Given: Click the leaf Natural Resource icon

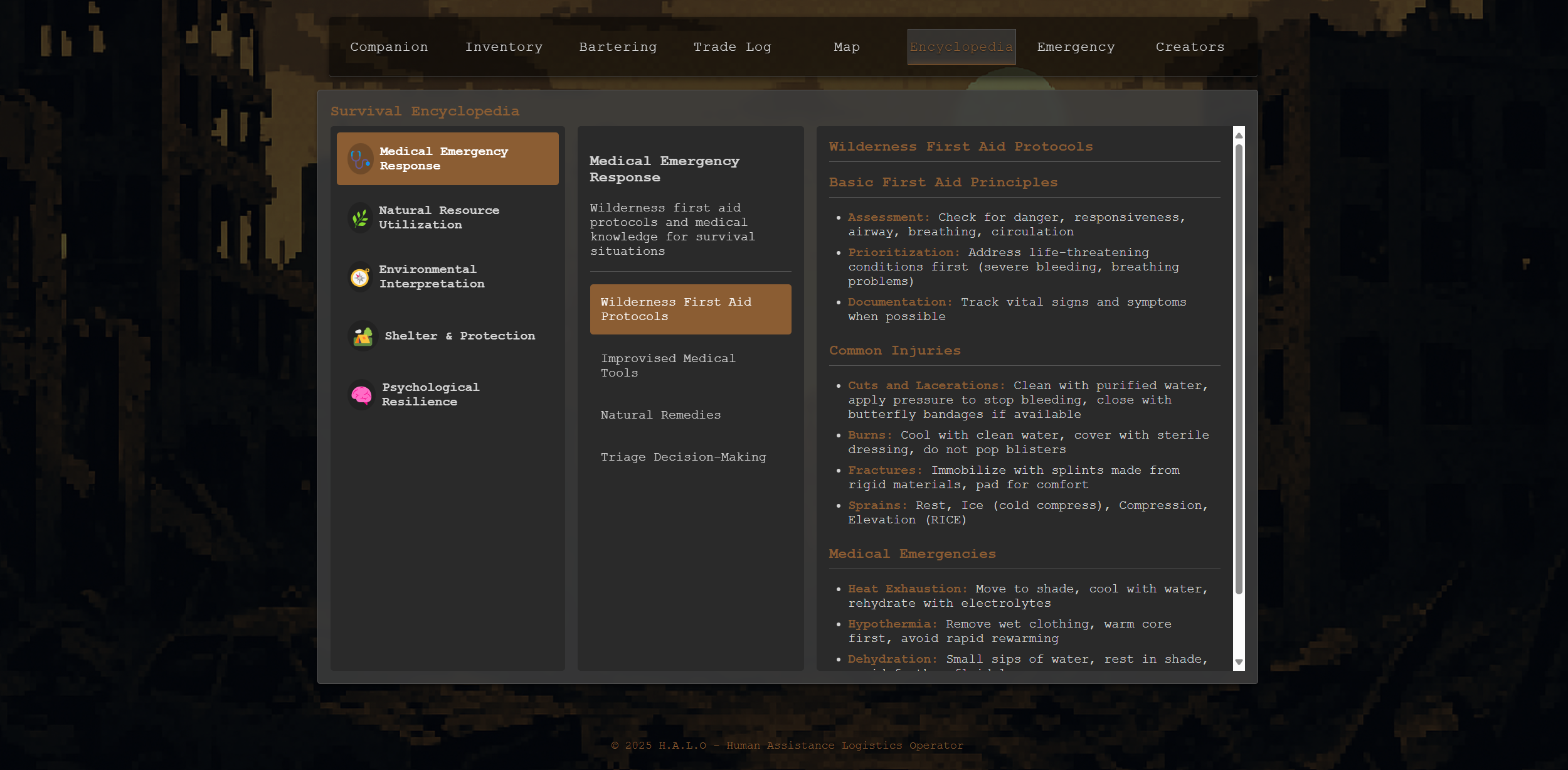Looking at the screenshot, I should (x=360, y=218).
